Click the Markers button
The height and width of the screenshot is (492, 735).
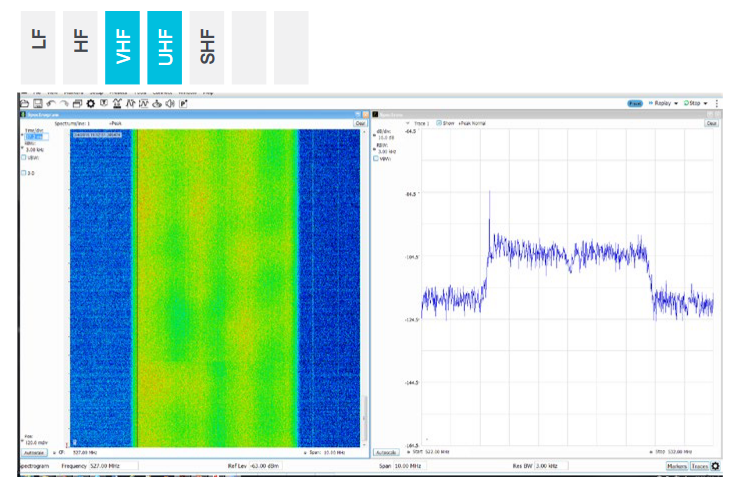(x=676, y=466)
